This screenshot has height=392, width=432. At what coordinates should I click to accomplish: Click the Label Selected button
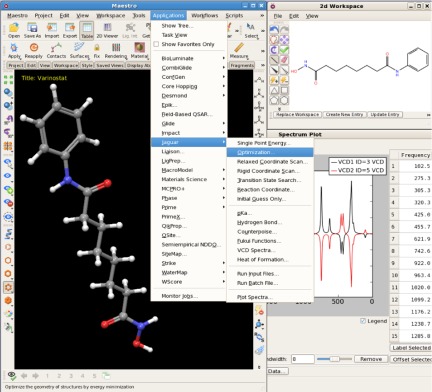411,348
